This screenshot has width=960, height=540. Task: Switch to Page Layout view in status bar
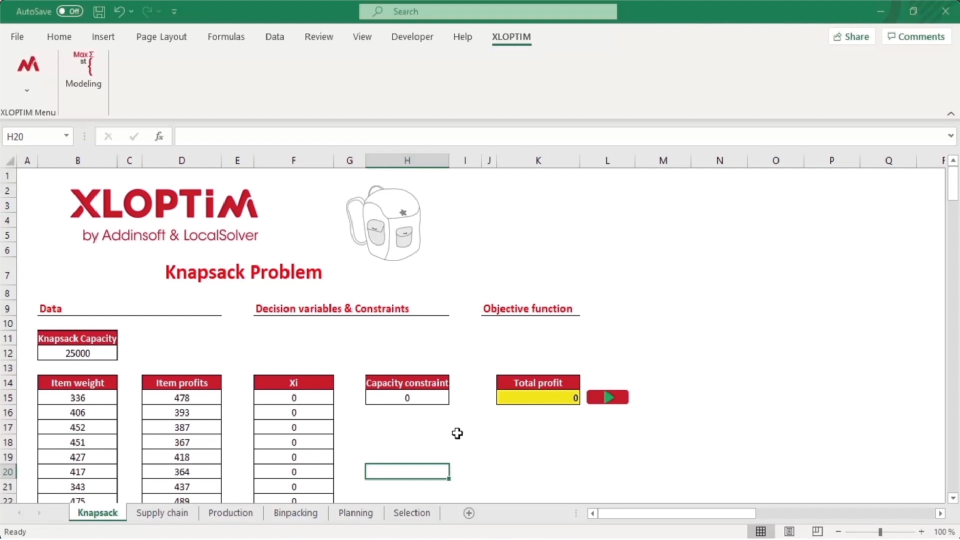[x=789, y=531]
